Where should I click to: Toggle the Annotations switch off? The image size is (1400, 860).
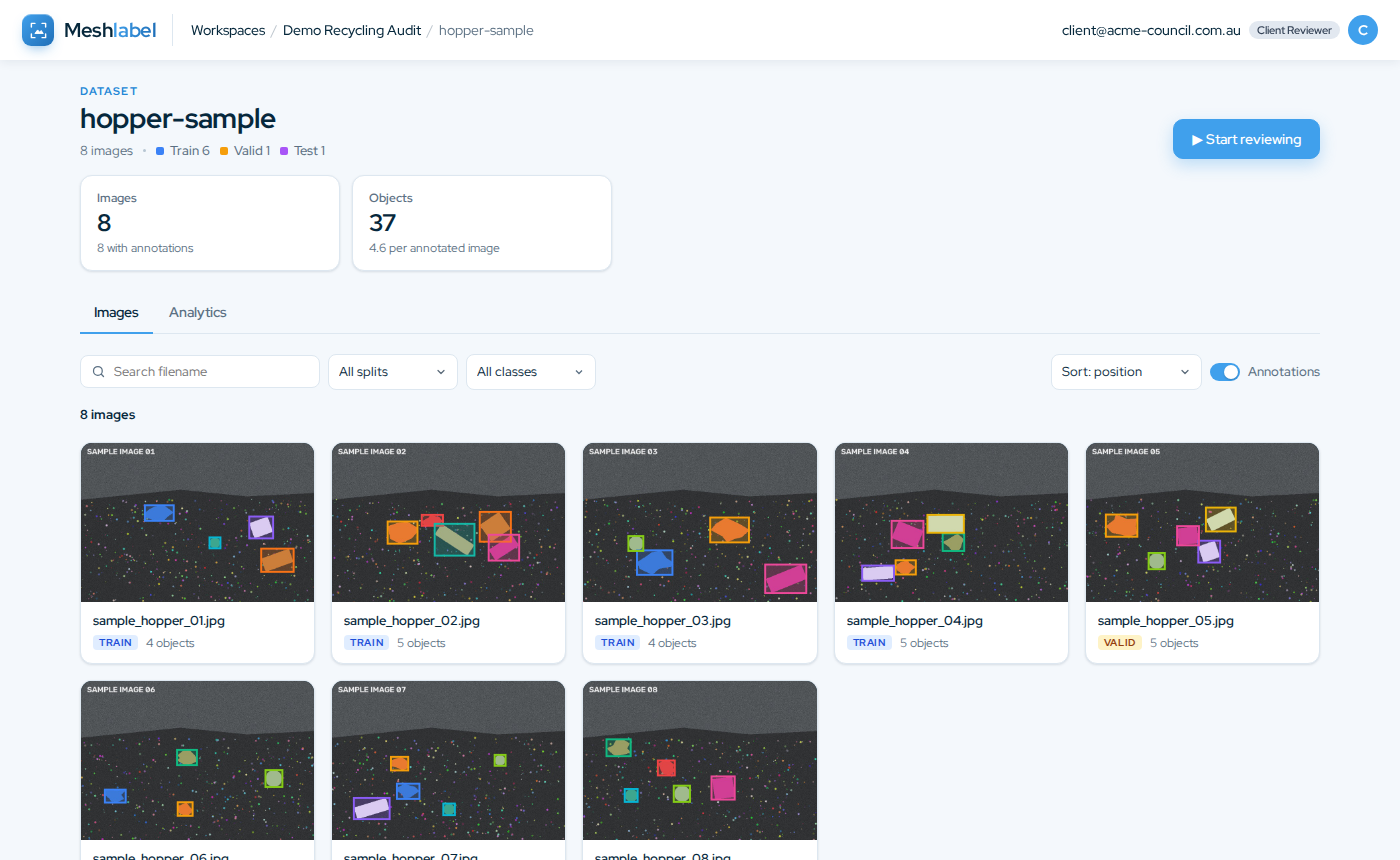pos(1225,372)
